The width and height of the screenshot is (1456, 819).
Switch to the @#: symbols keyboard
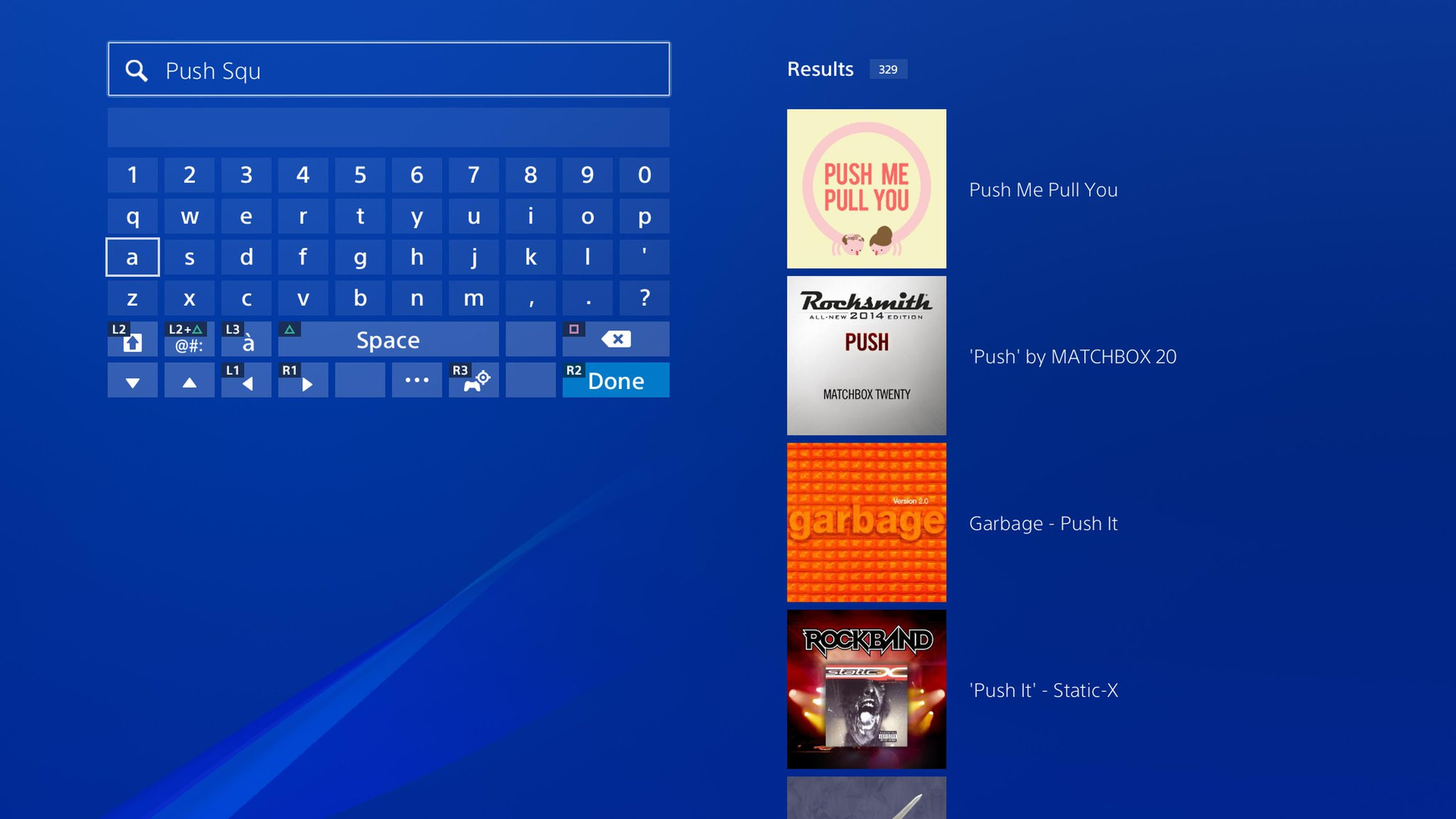click(x=189, y=339)
